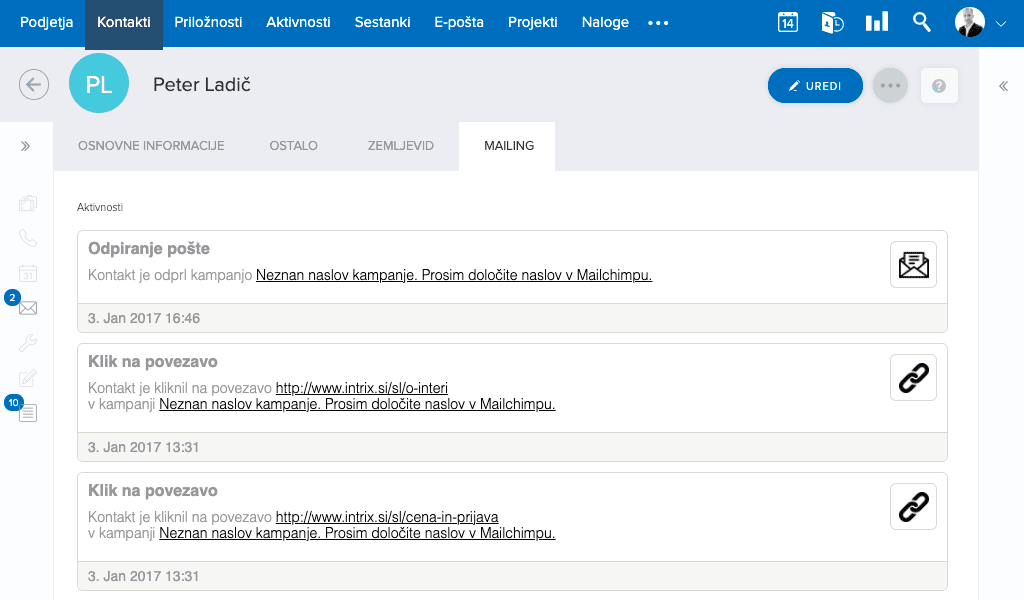The image size is (1024, 600).
Task: Open the list sidebar icon with badge 10
Action: (27, 413)
